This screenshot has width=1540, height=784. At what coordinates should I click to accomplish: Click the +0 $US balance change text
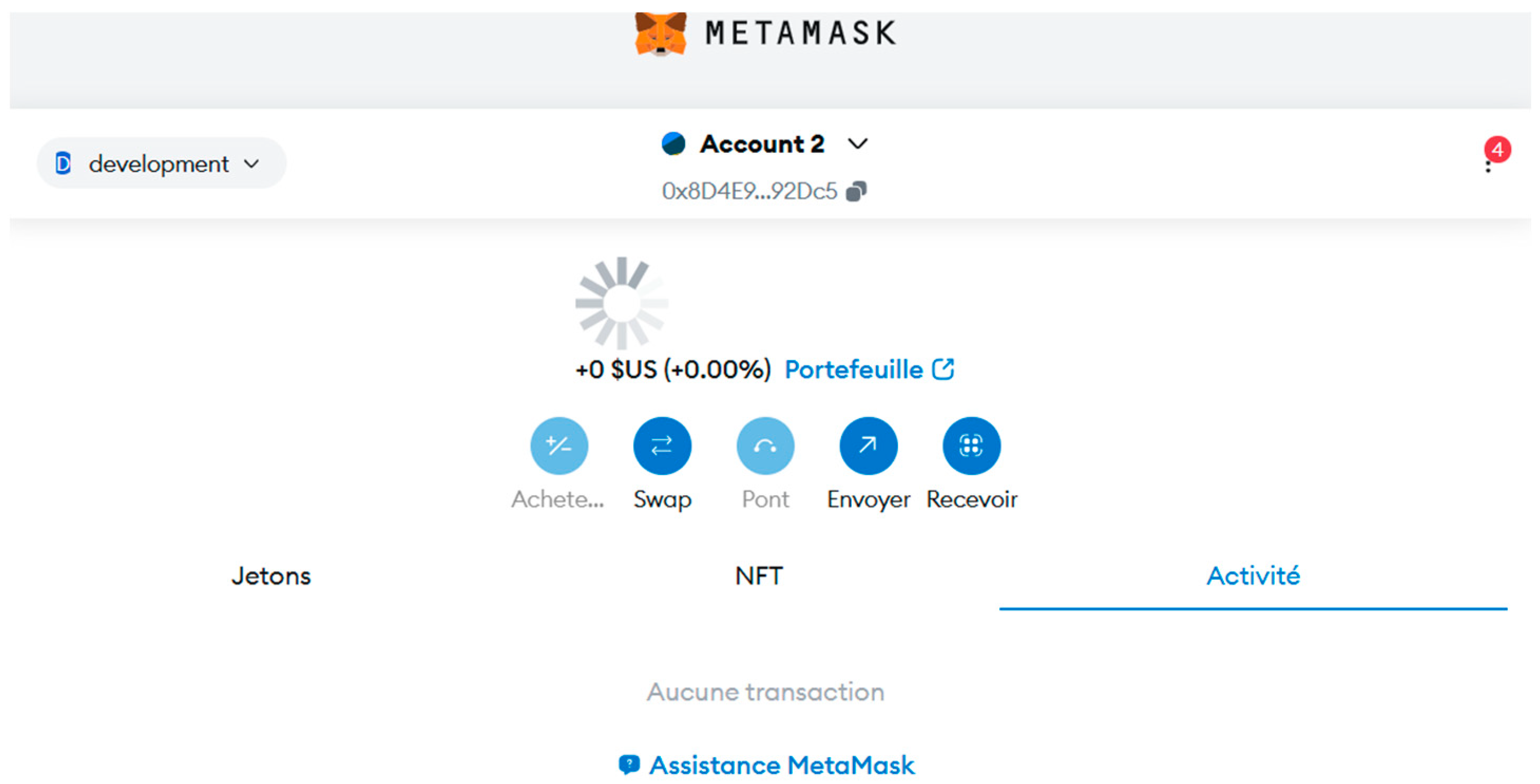672,369
